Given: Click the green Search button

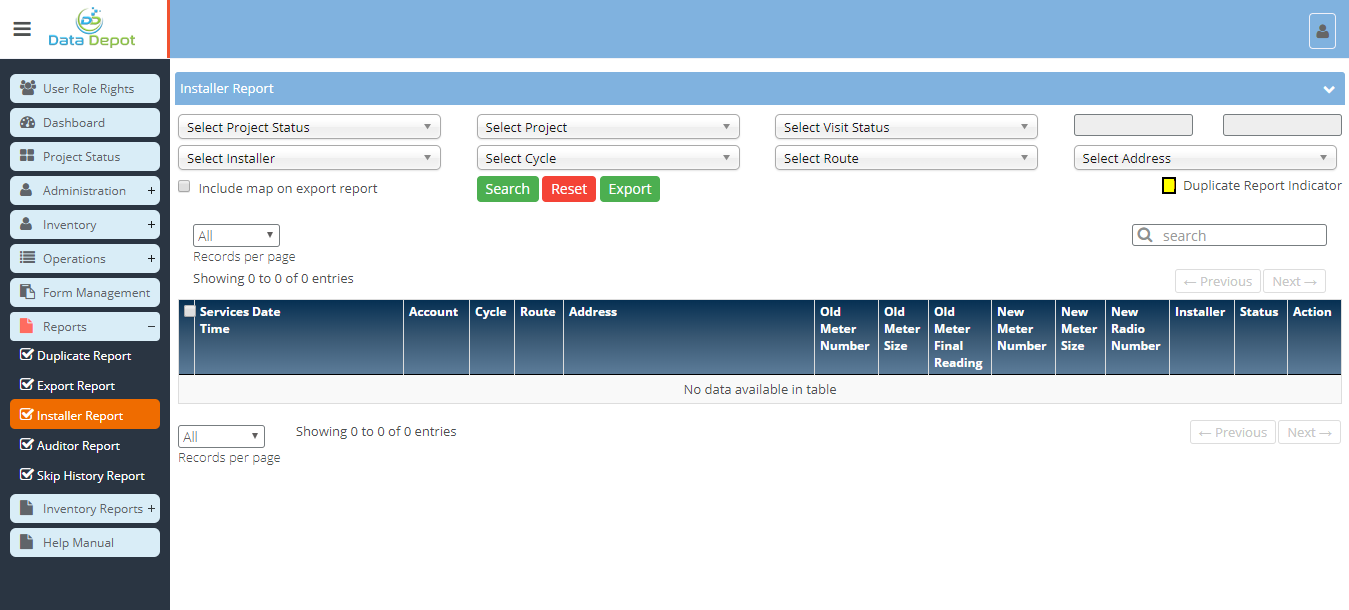Looking at the screenshot, I should click(507, 189).
